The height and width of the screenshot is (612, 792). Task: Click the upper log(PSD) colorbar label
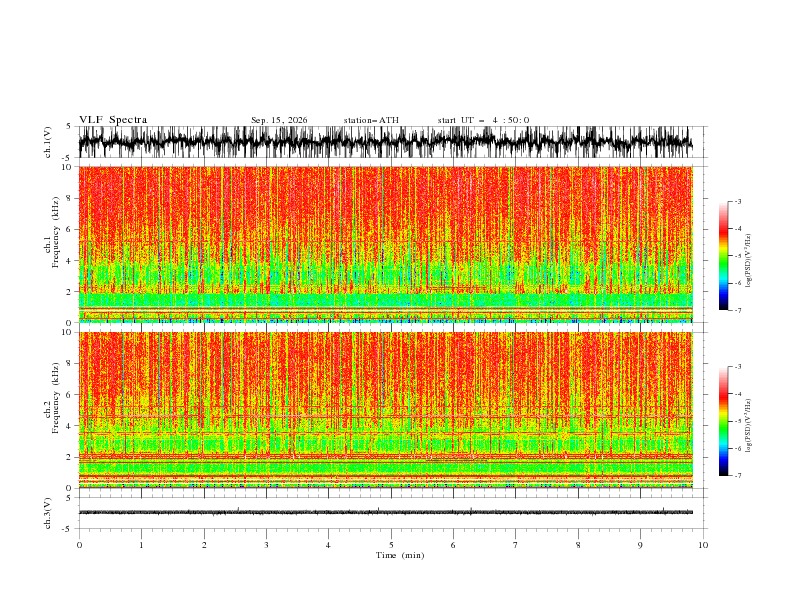(x=748, y=261)
